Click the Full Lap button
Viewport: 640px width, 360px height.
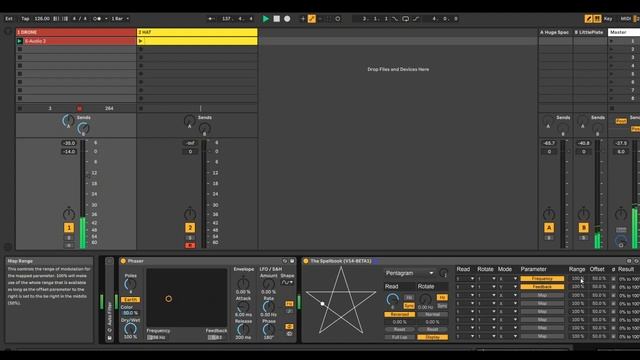pos(400,337)
